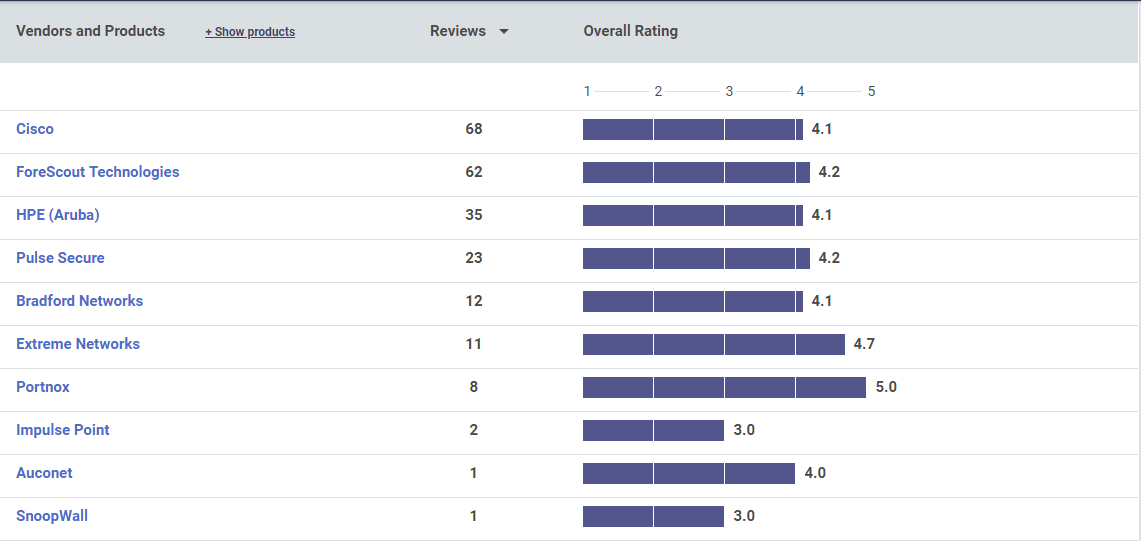Select the Impulse Point vendor link
The image size is (1141, 542).
click(63, 430)
